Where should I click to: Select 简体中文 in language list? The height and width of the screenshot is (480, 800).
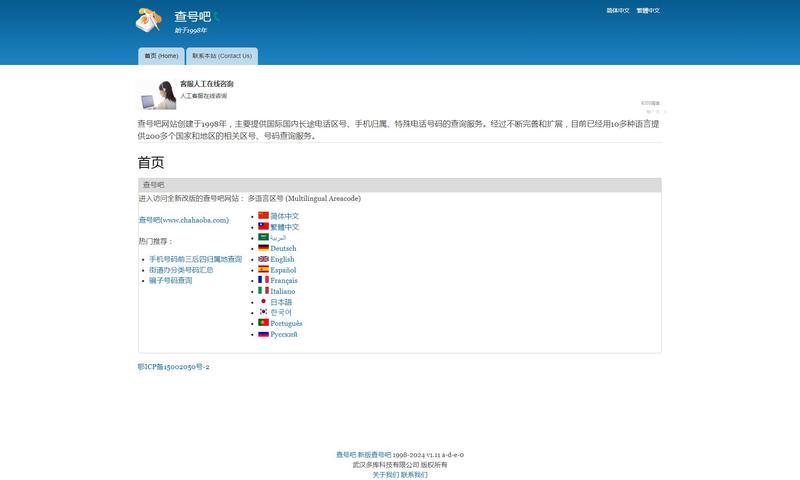285,216
